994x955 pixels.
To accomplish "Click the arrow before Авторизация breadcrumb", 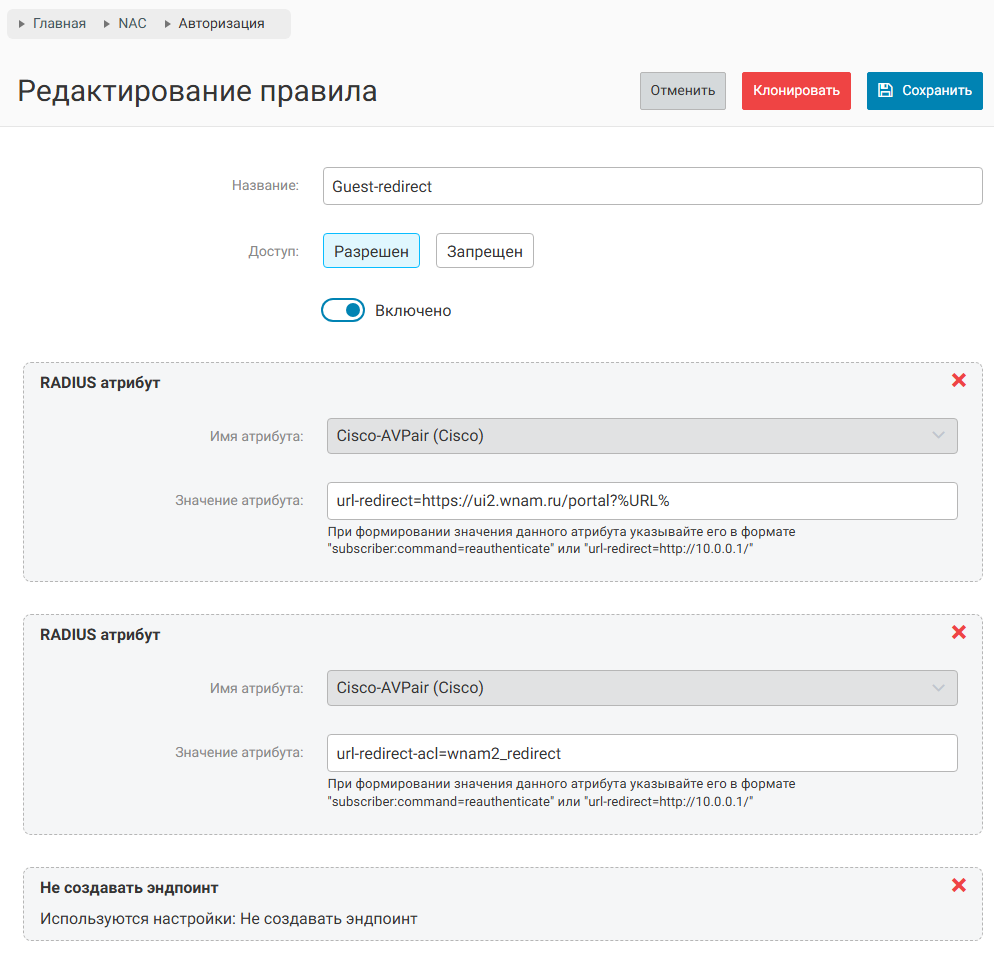I will click(x=168, y=24).
